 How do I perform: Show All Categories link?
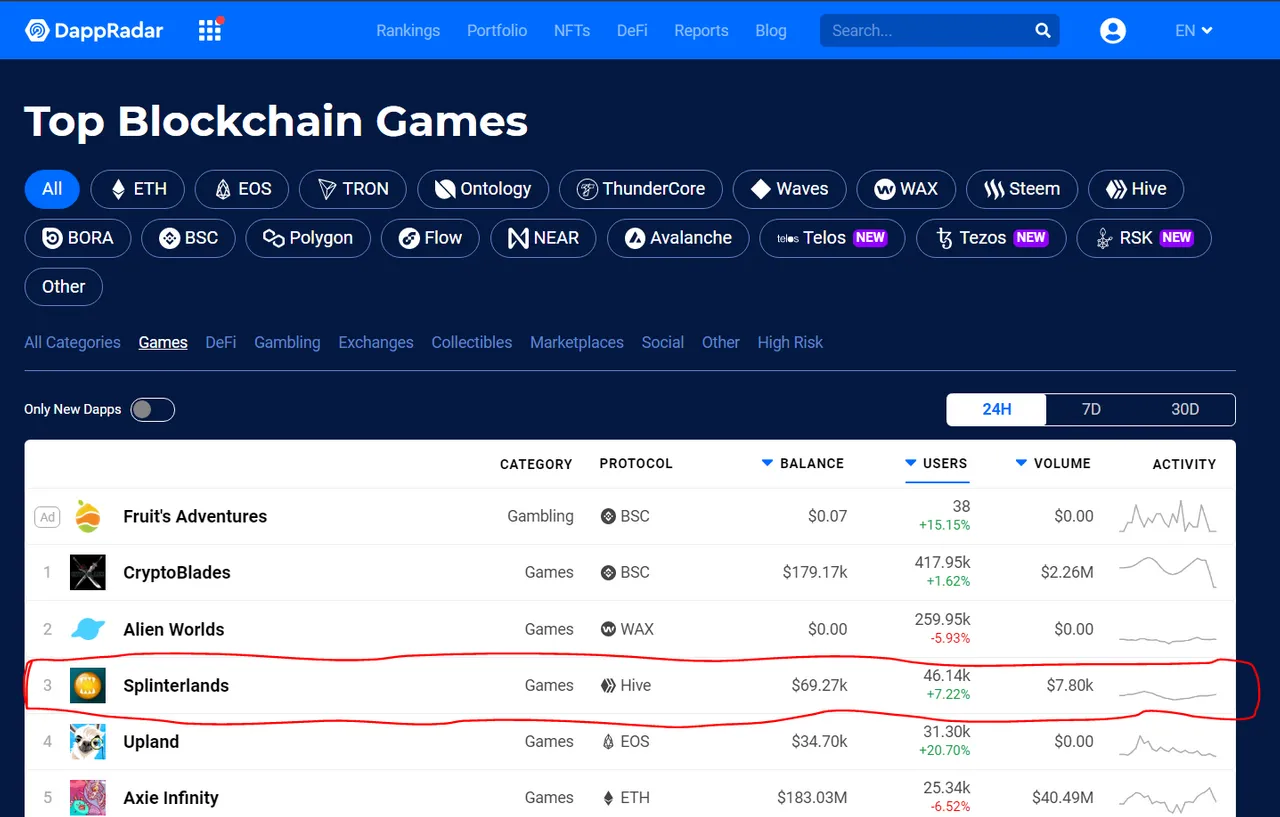point(72,342)
